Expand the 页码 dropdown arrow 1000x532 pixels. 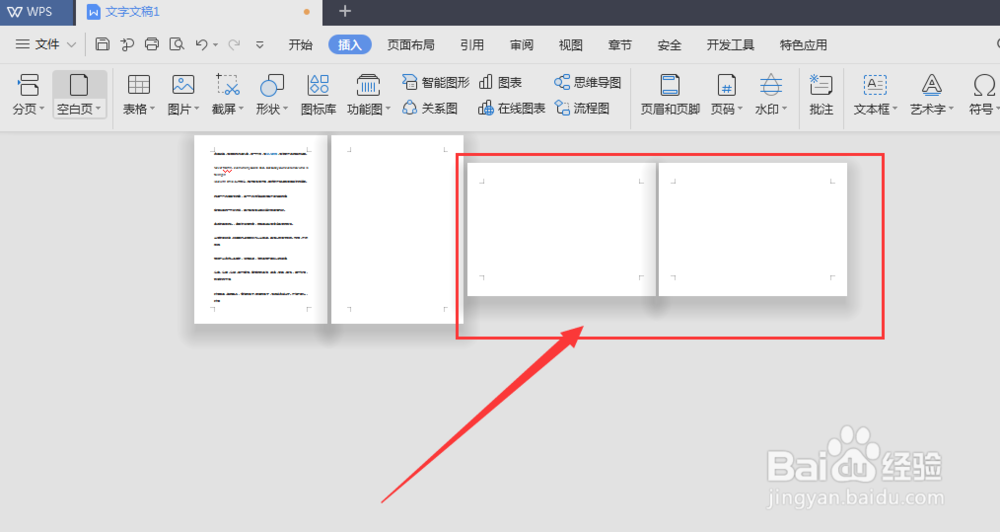740,108
